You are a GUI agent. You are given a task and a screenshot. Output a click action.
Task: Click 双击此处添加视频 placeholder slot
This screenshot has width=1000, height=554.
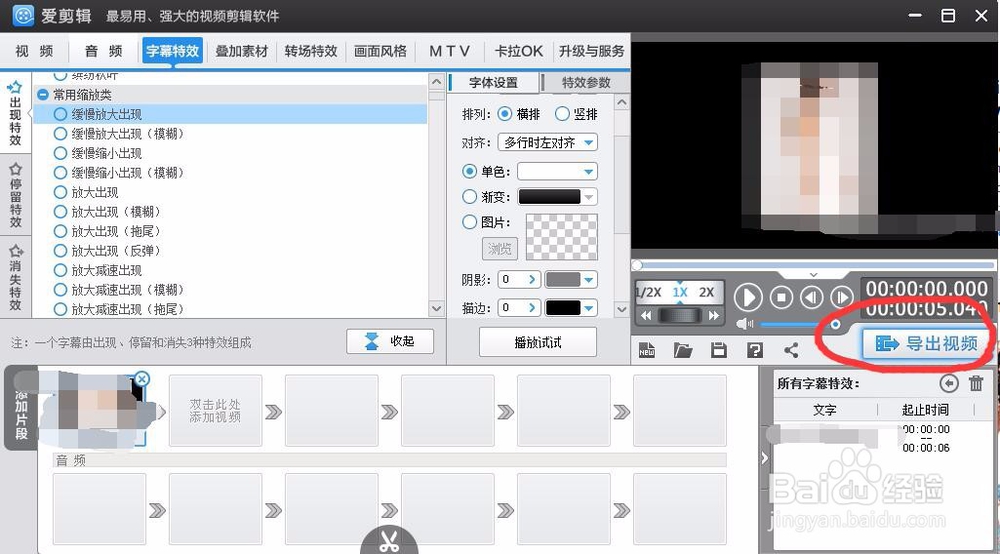click(216, 411)
